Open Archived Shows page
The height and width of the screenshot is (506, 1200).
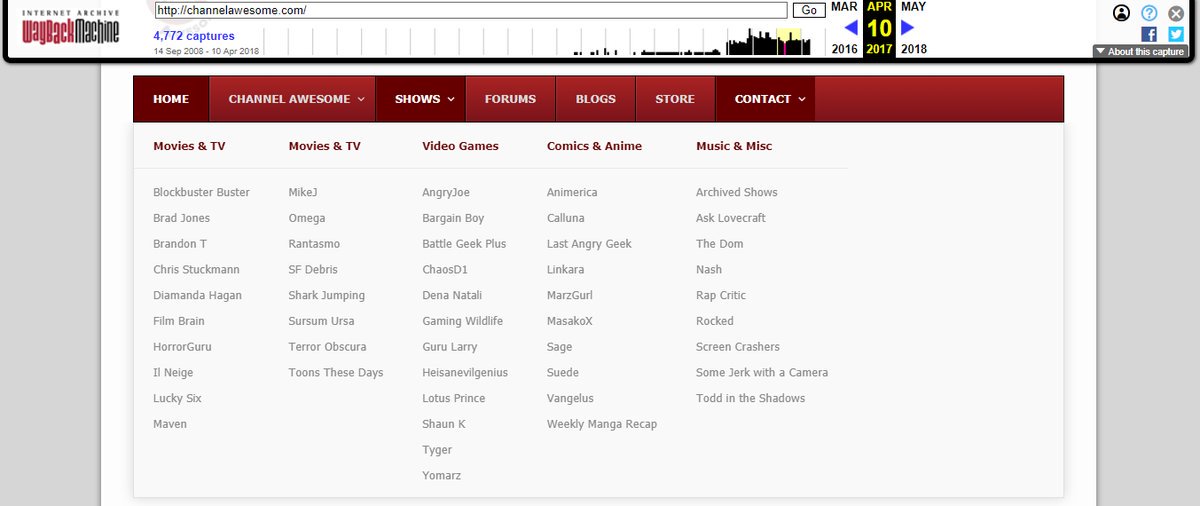737,192
